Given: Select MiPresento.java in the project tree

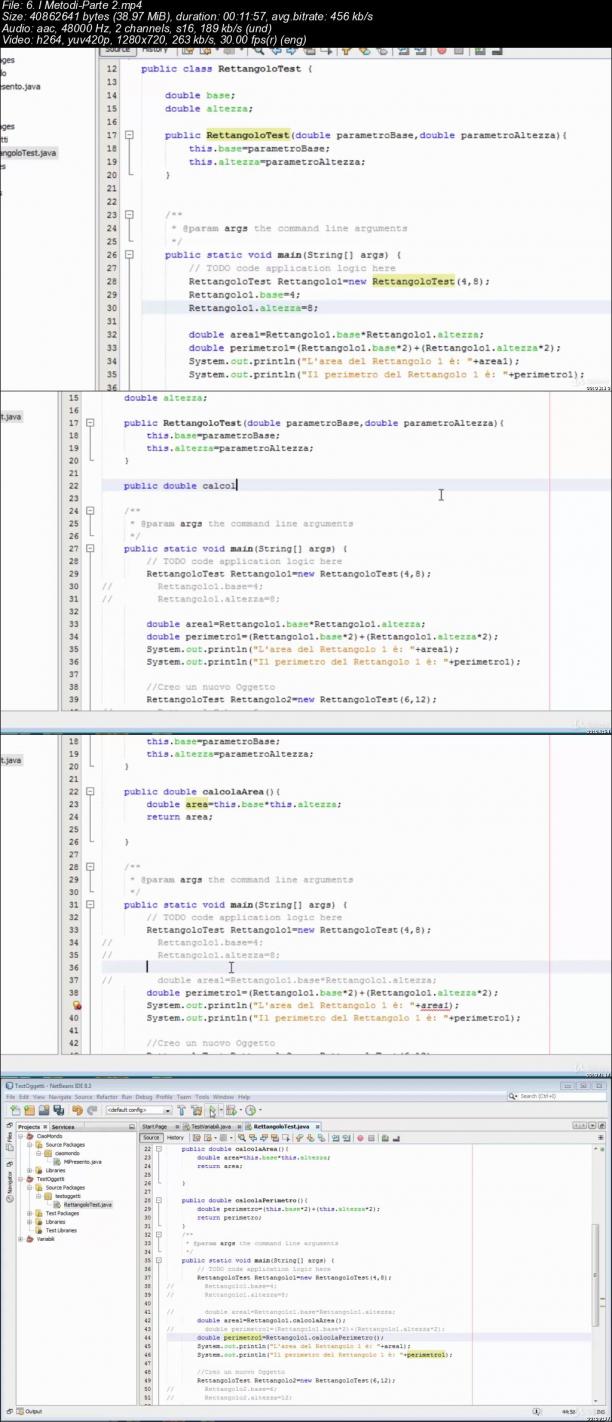Looking at the screenshot, I should 82,1162.
